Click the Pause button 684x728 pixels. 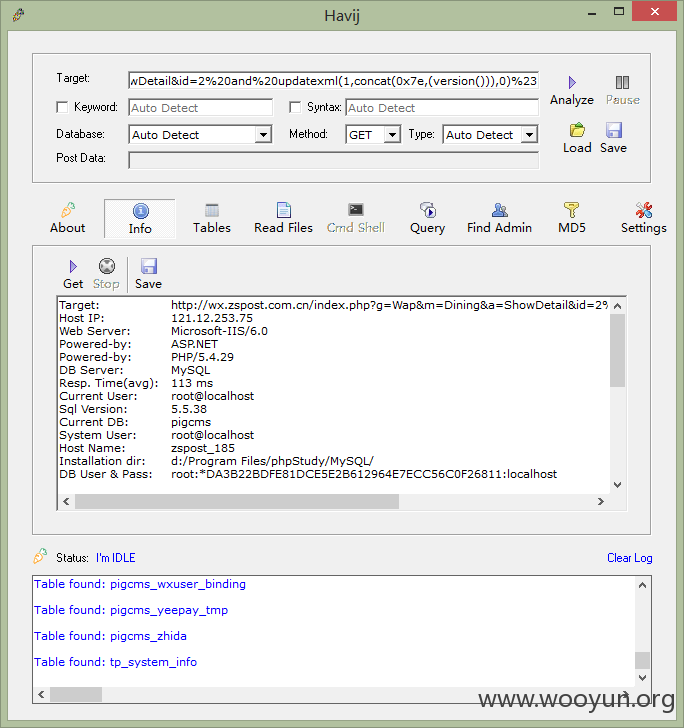pos(622,91)
